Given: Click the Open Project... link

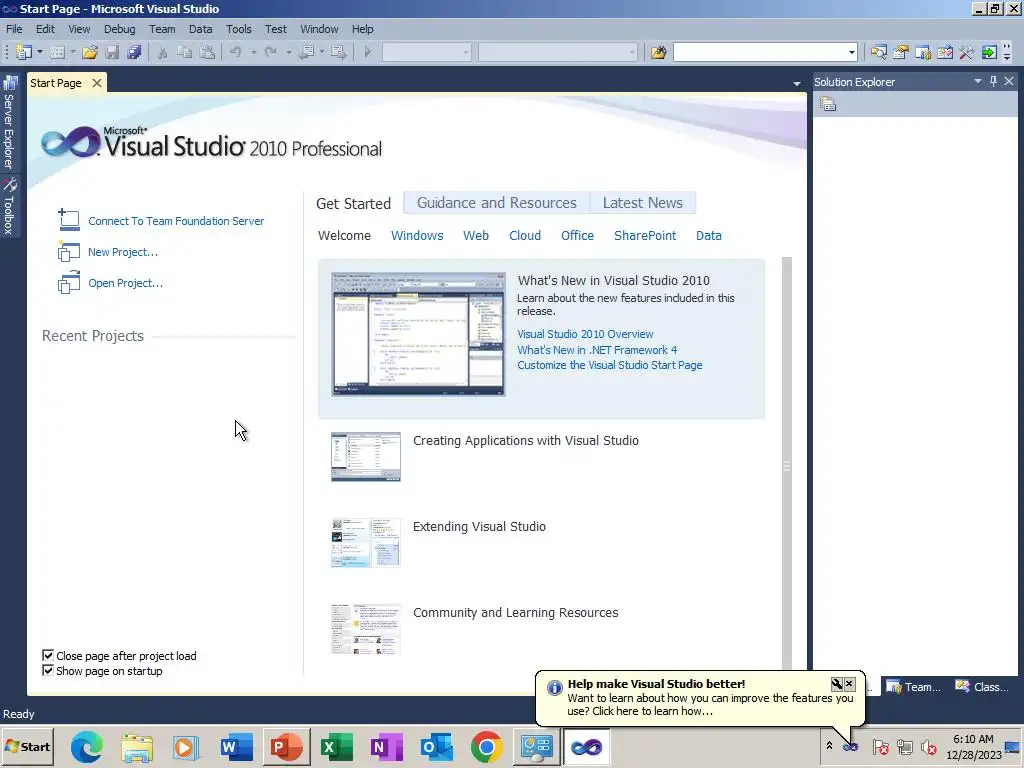Looking at the screenshot, I should point(125,283).
